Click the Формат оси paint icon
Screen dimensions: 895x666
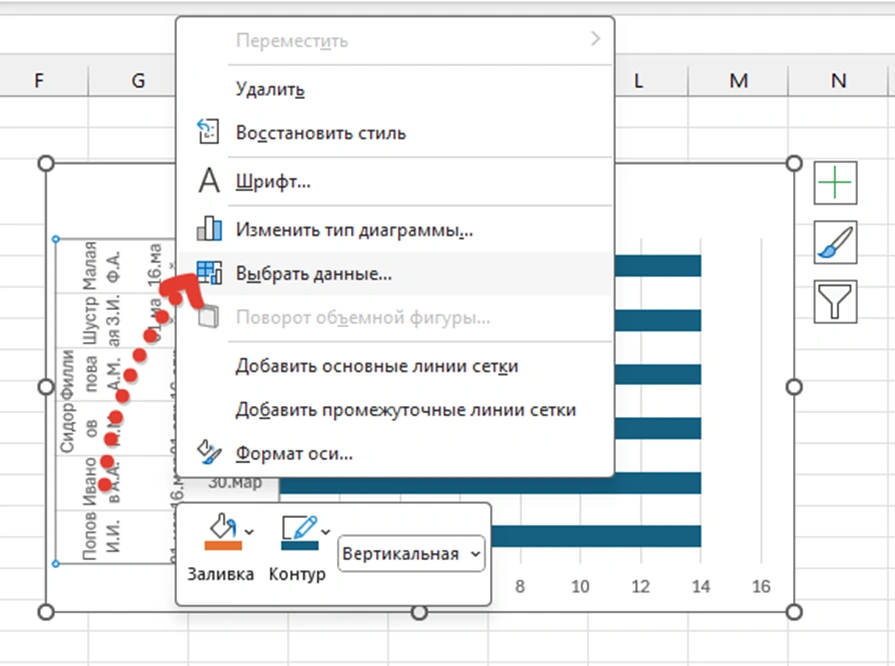(x=209, y=453)
